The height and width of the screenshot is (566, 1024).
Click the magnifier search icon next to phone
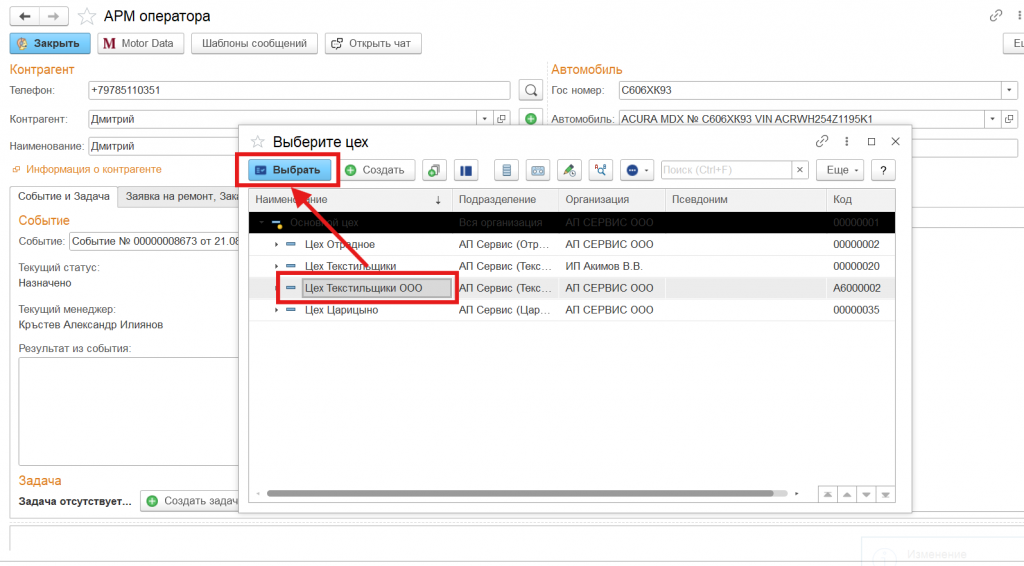point(530,91)
